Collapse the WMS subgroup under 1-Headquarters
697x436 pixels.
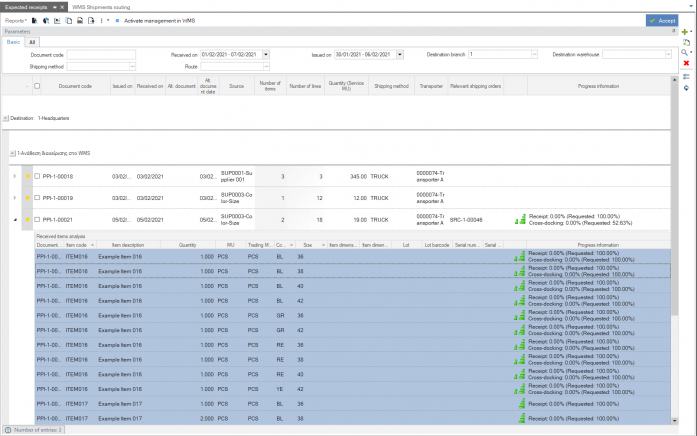[x=12, y=153]
